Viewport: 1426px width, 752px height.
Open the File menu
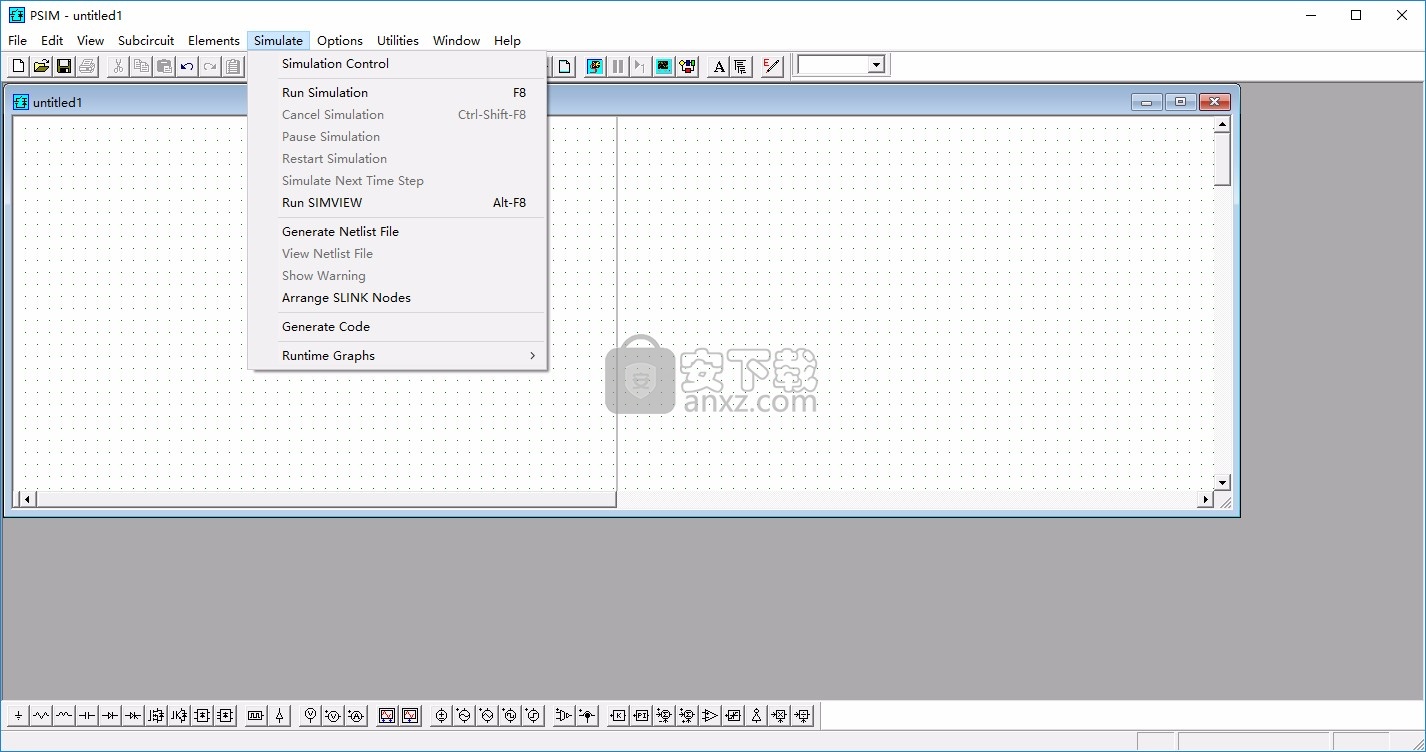[x=18, y=40]
